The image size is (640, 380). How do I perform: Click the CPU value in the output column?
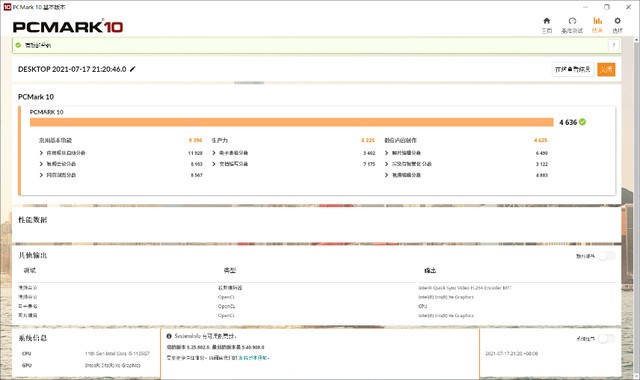click(422, 306)
